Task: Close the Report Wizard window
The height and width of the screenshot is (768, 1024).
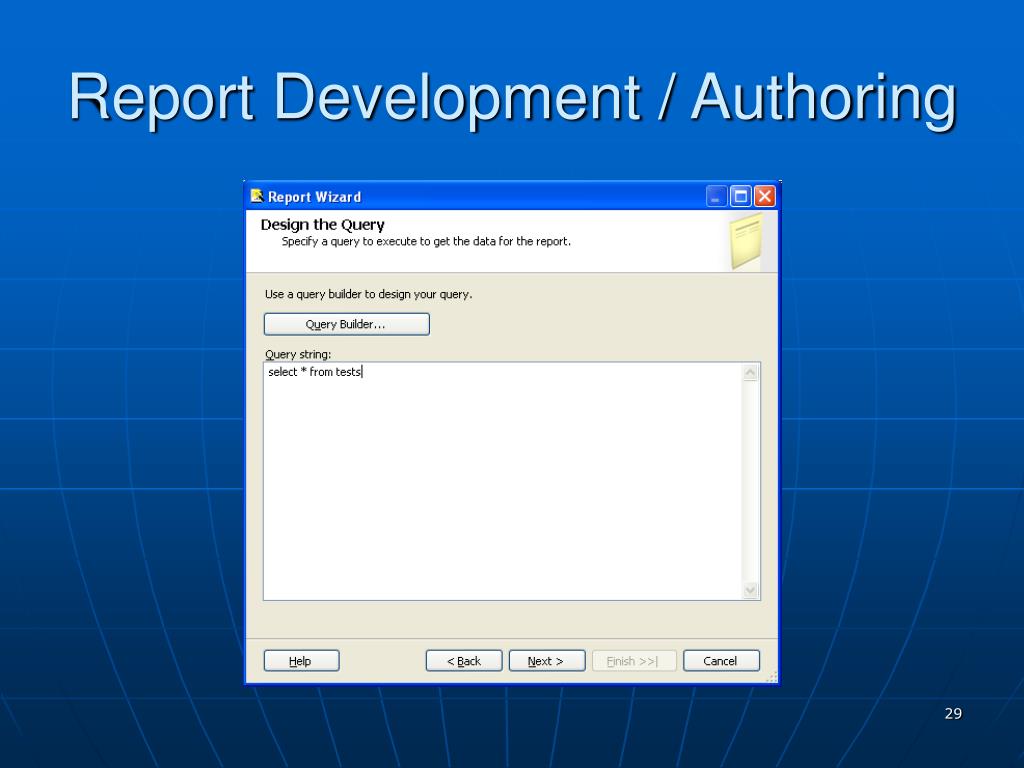Action: [x=764, y=196]
